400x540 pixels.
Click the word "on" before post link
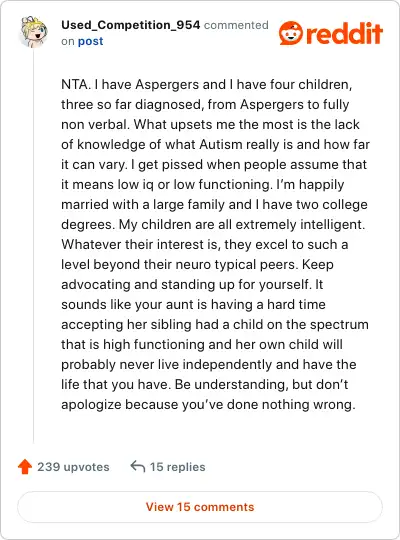pos(68,42)
